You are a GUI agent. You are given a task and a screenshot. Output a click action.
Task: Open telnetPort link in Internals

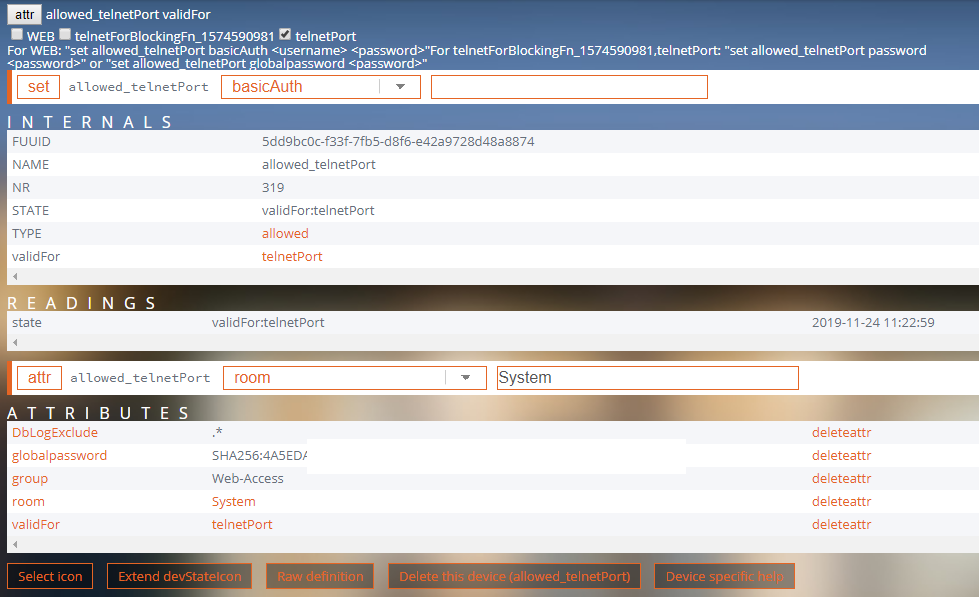pos(292,257)
